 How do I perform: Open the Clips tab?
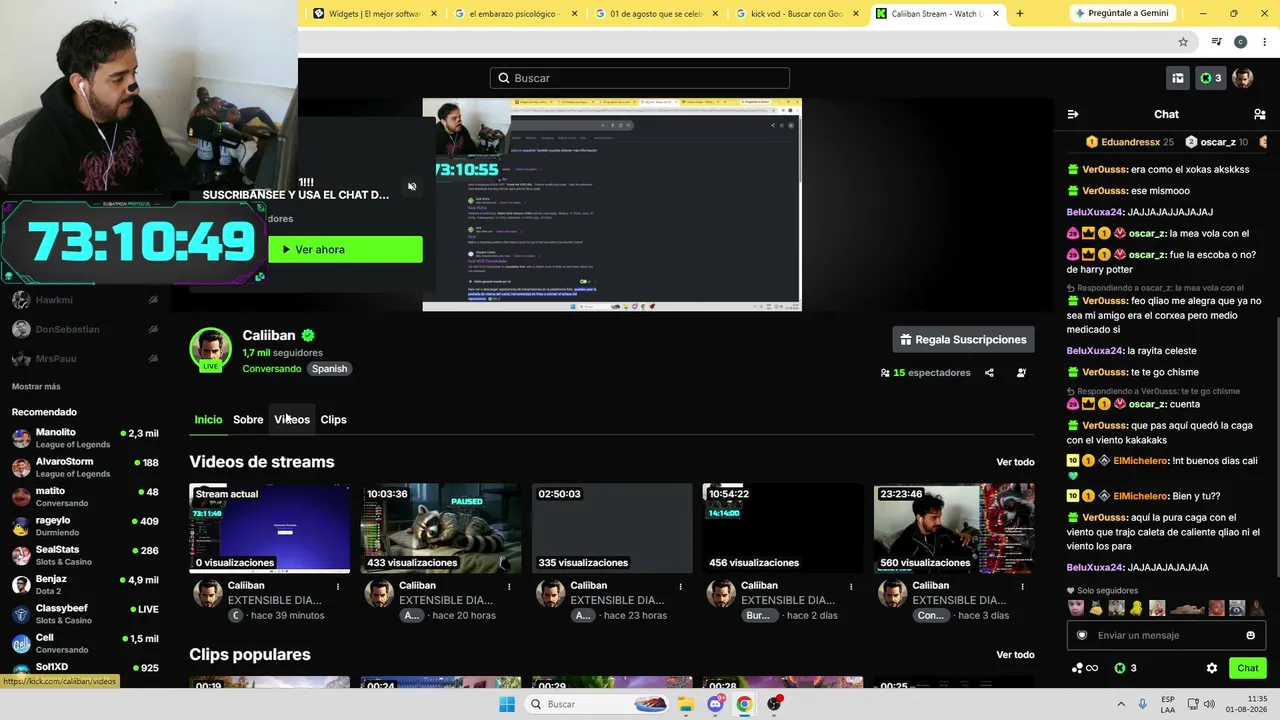click(333, 420)
